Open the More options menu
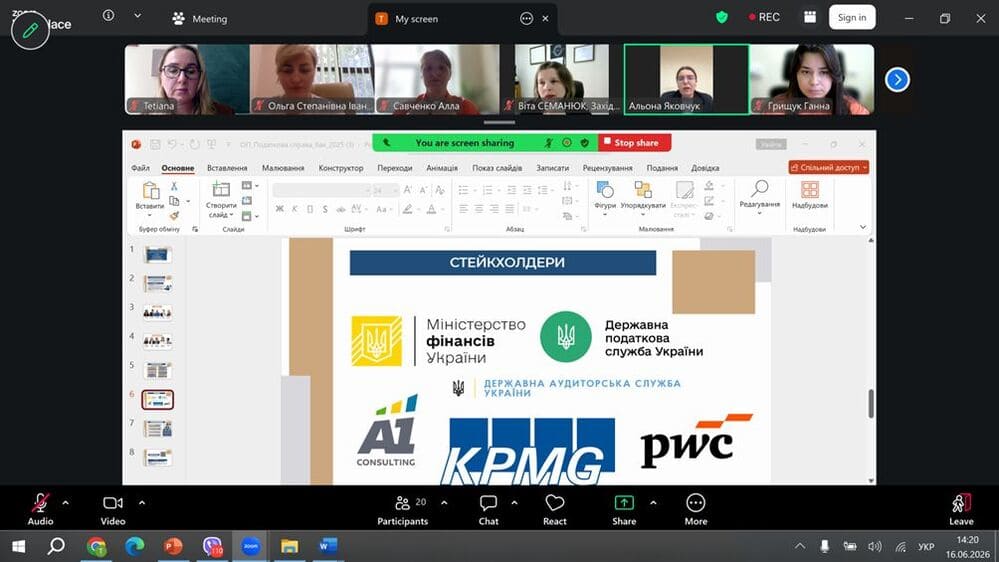 696,510
